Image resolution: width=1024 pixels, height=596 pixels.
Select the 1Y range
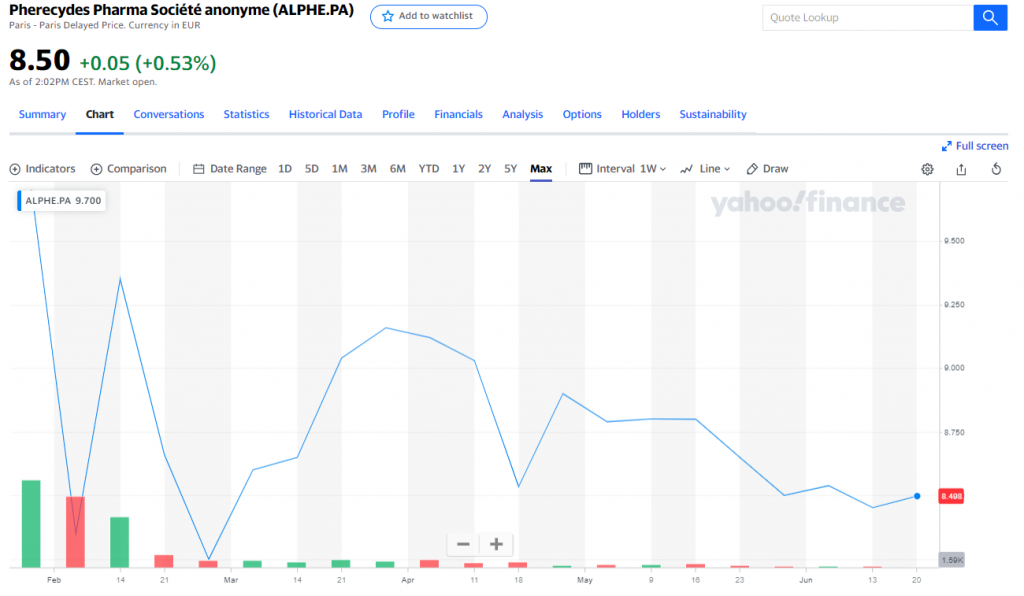[x=458, y=169]
